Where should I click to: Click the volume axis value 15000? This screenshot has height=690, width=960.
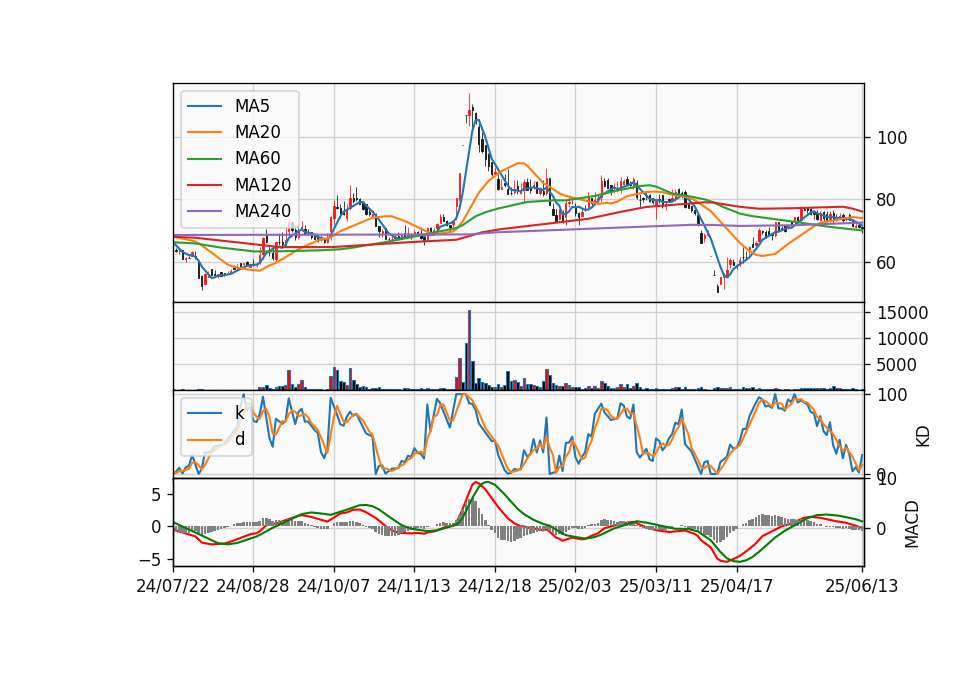[x=902, y=313]
